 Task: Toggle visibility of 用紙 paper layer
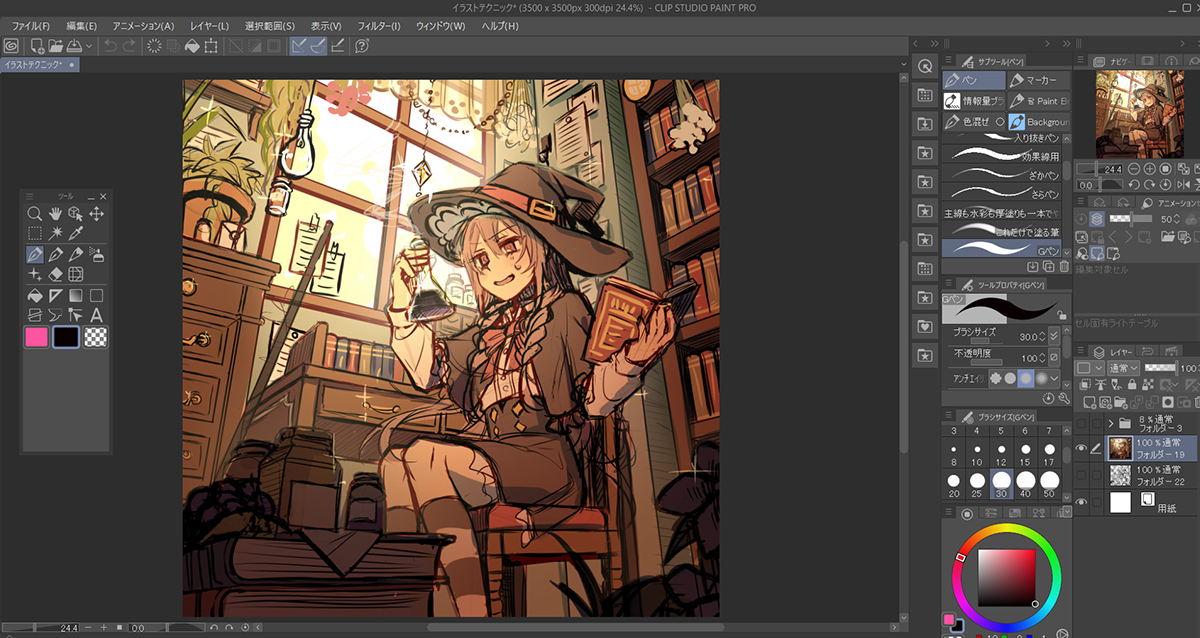click(x=1081, y=502)
